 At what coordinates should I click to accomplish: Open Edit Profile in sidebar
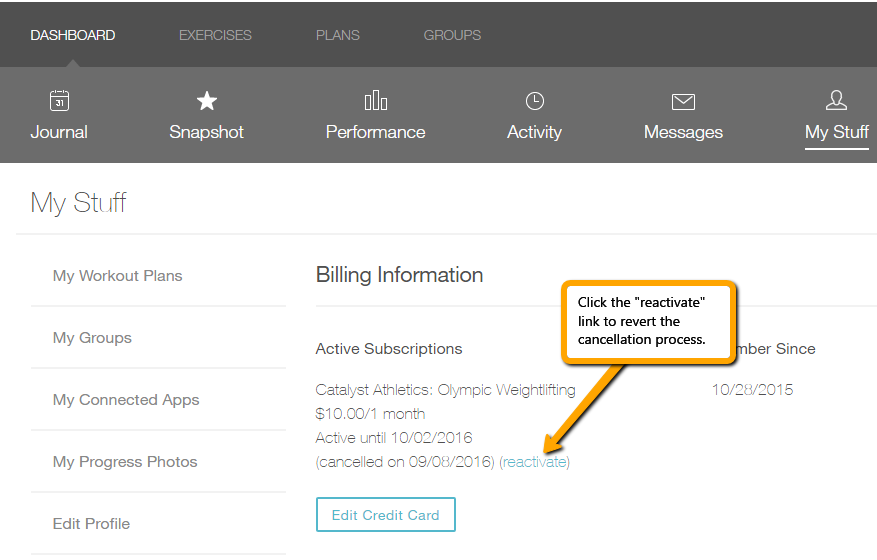coord(92,524)
